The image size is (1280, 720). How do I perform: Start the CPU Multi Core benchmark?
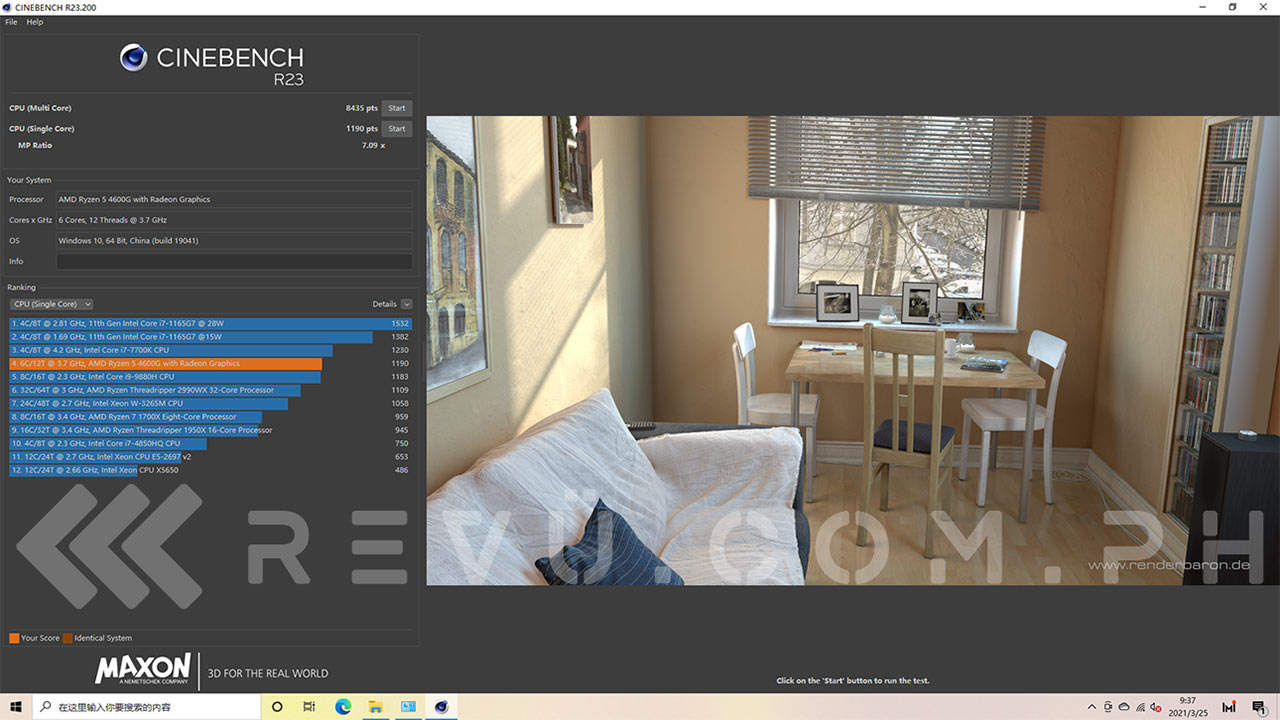[x=397, y=108]
